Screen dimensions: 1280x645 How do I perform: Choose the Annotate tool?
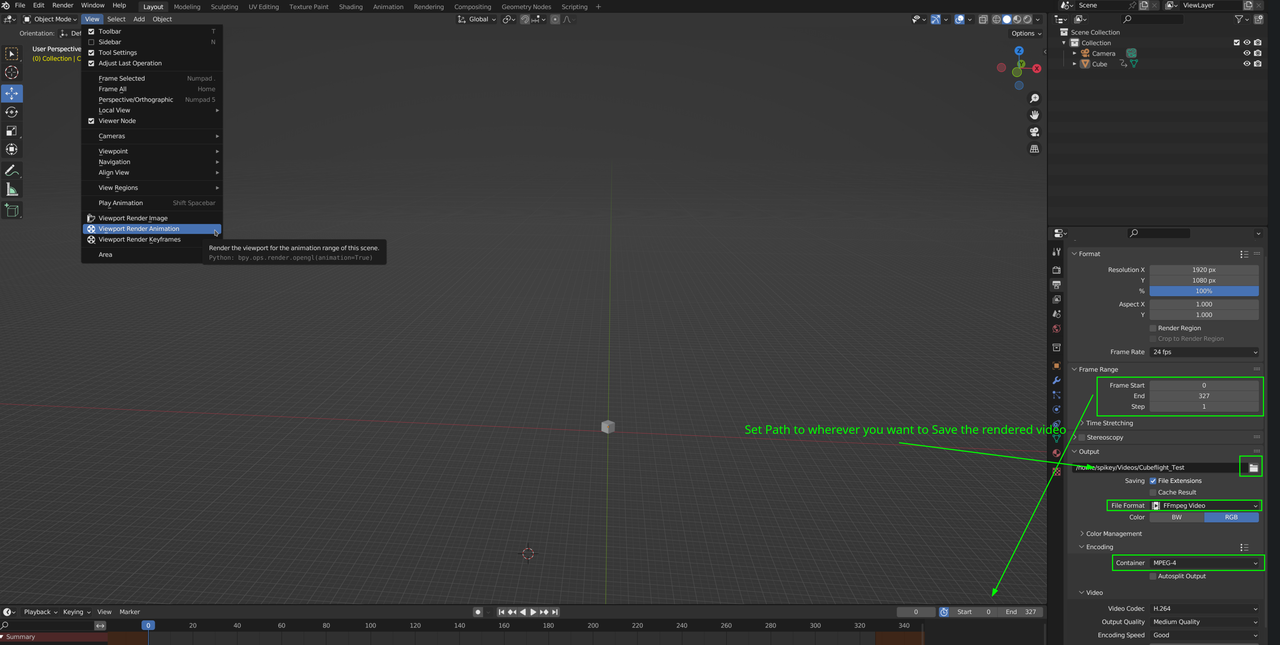coord(12,171)
